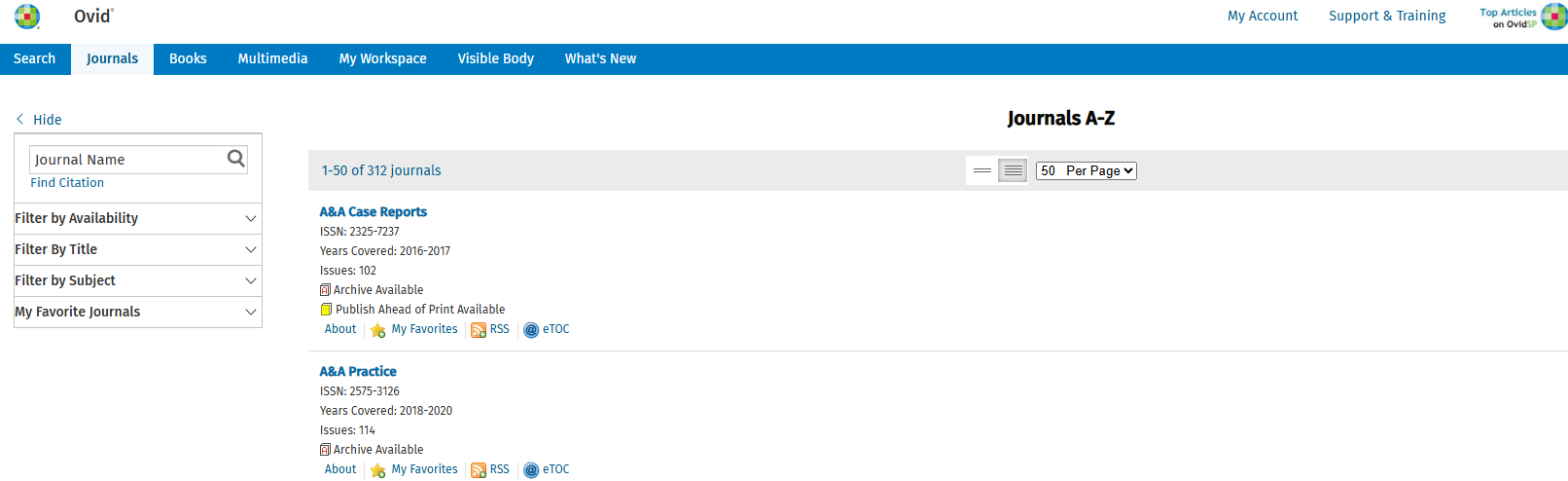Switch to compact title list view
The height and width of the screenshot is (481, 1568).
point(982,170)
